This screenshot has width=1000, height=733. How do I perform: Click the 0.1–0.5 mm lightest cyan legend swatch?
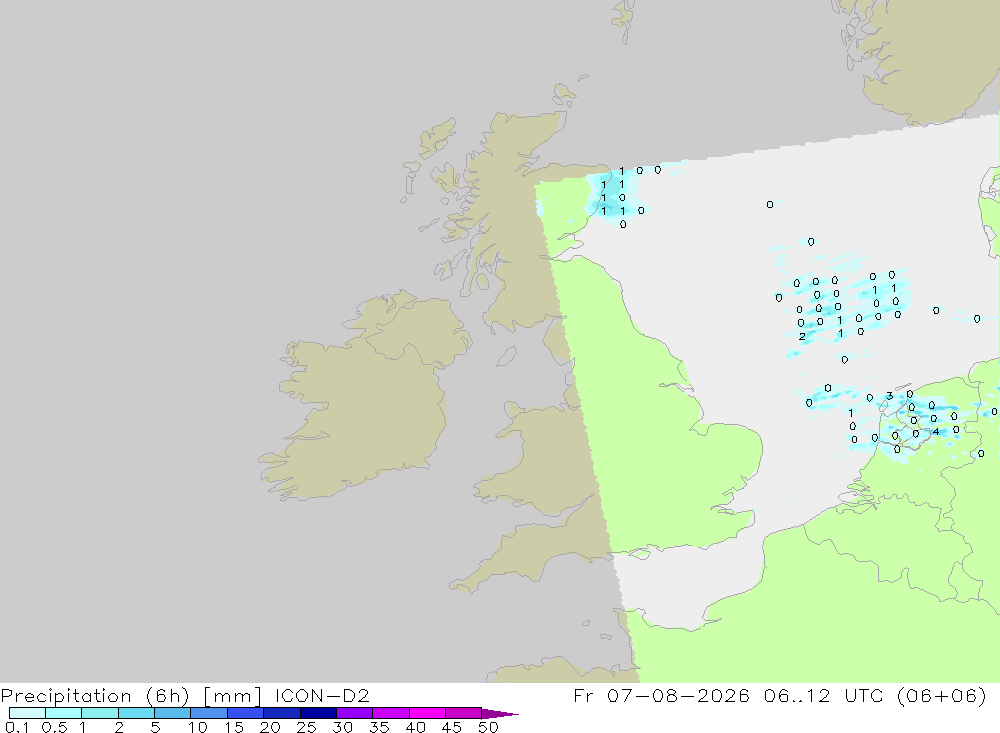(27, 713)
